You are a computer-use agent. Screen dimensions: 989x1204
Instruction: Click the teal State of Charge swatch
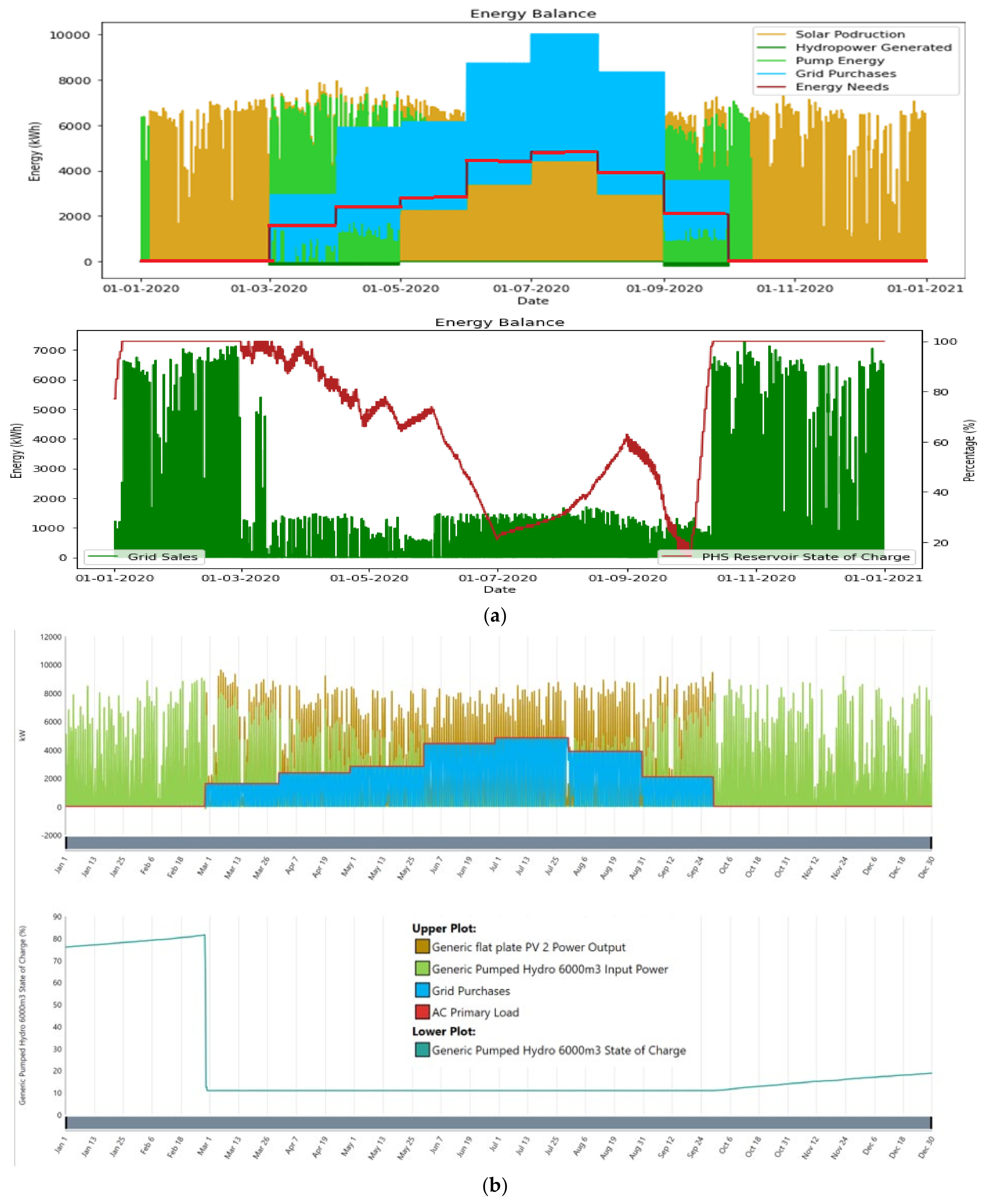pos(422,1050)
